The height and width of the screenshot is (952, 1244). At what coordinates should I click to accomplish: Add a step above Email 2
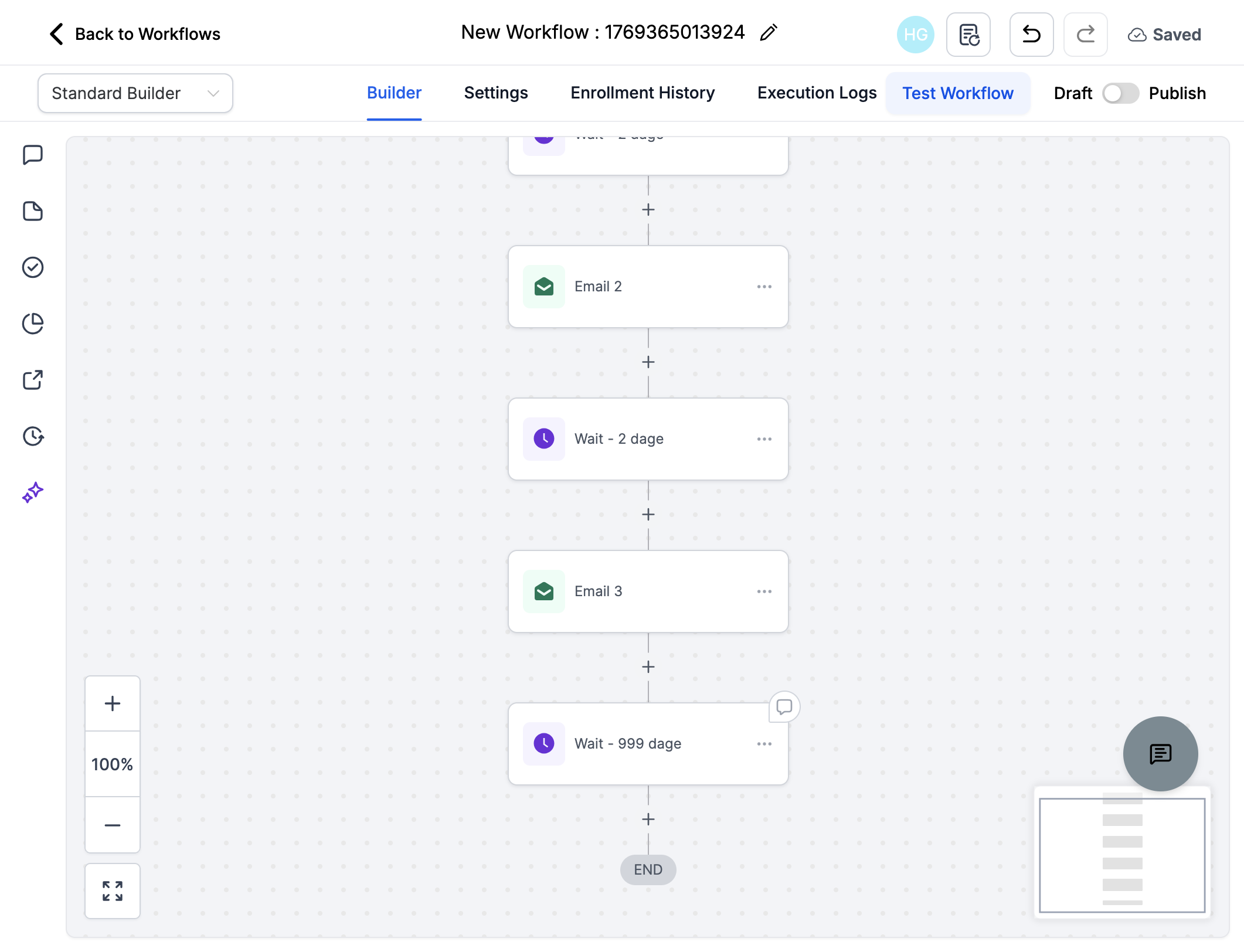click(648, 210)
